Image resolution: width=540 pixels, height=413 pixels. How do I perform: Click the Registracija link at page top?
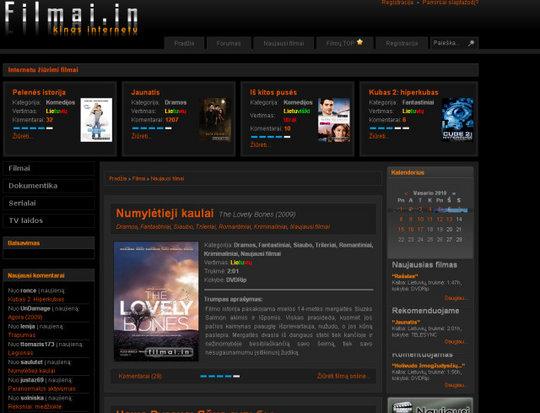click(397, 2)
